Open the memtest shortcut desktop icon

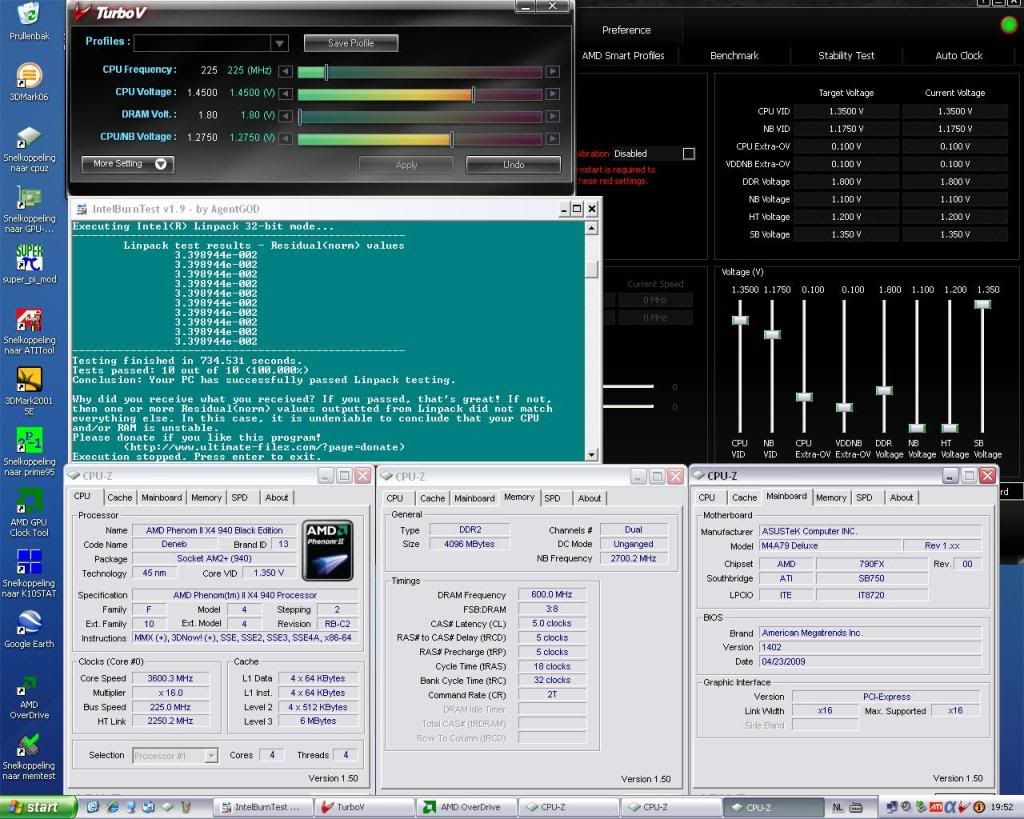point(29,757)
